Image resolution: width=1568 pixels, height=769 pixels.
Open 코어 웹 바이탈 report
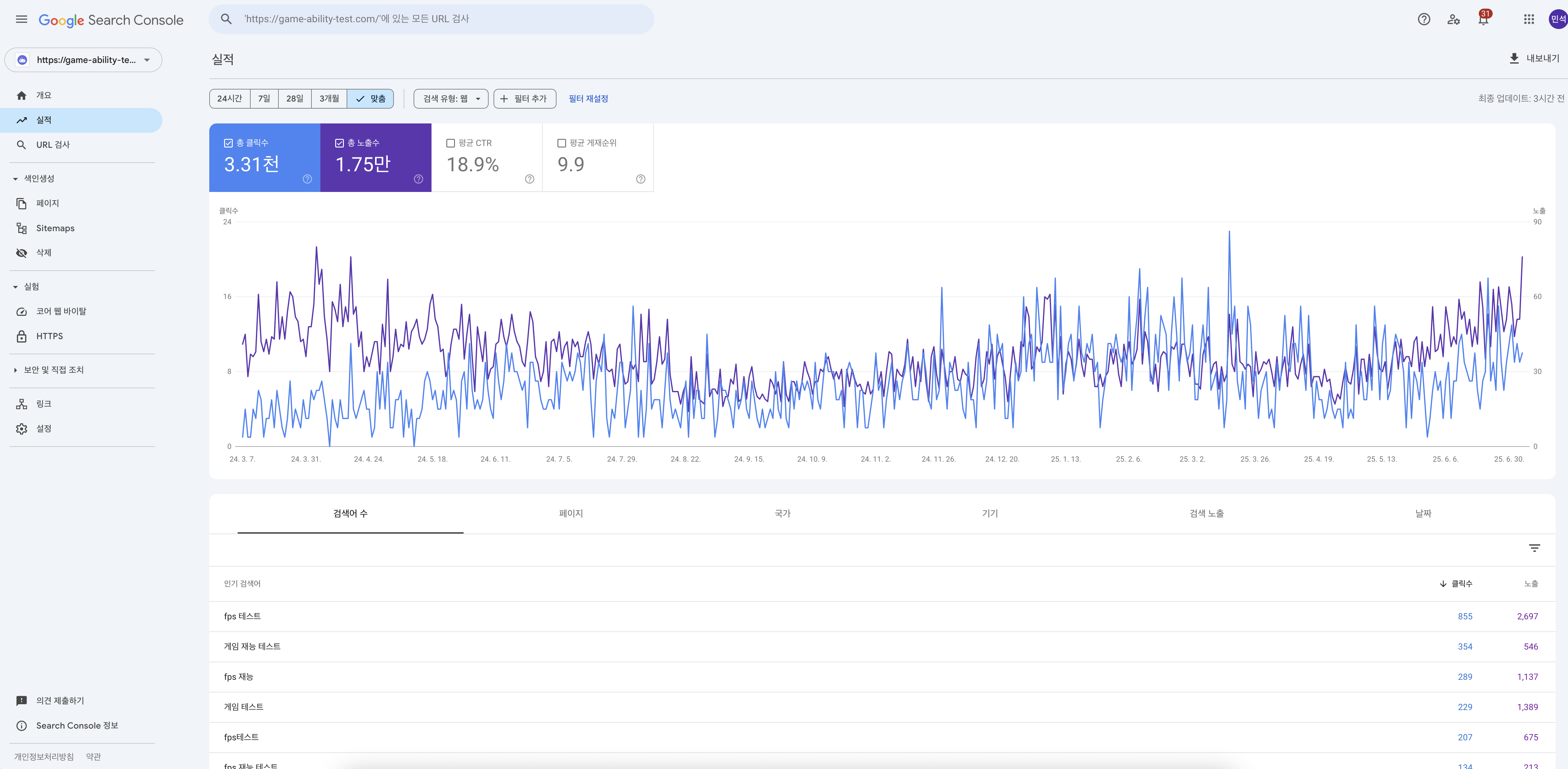coord(61,311)
